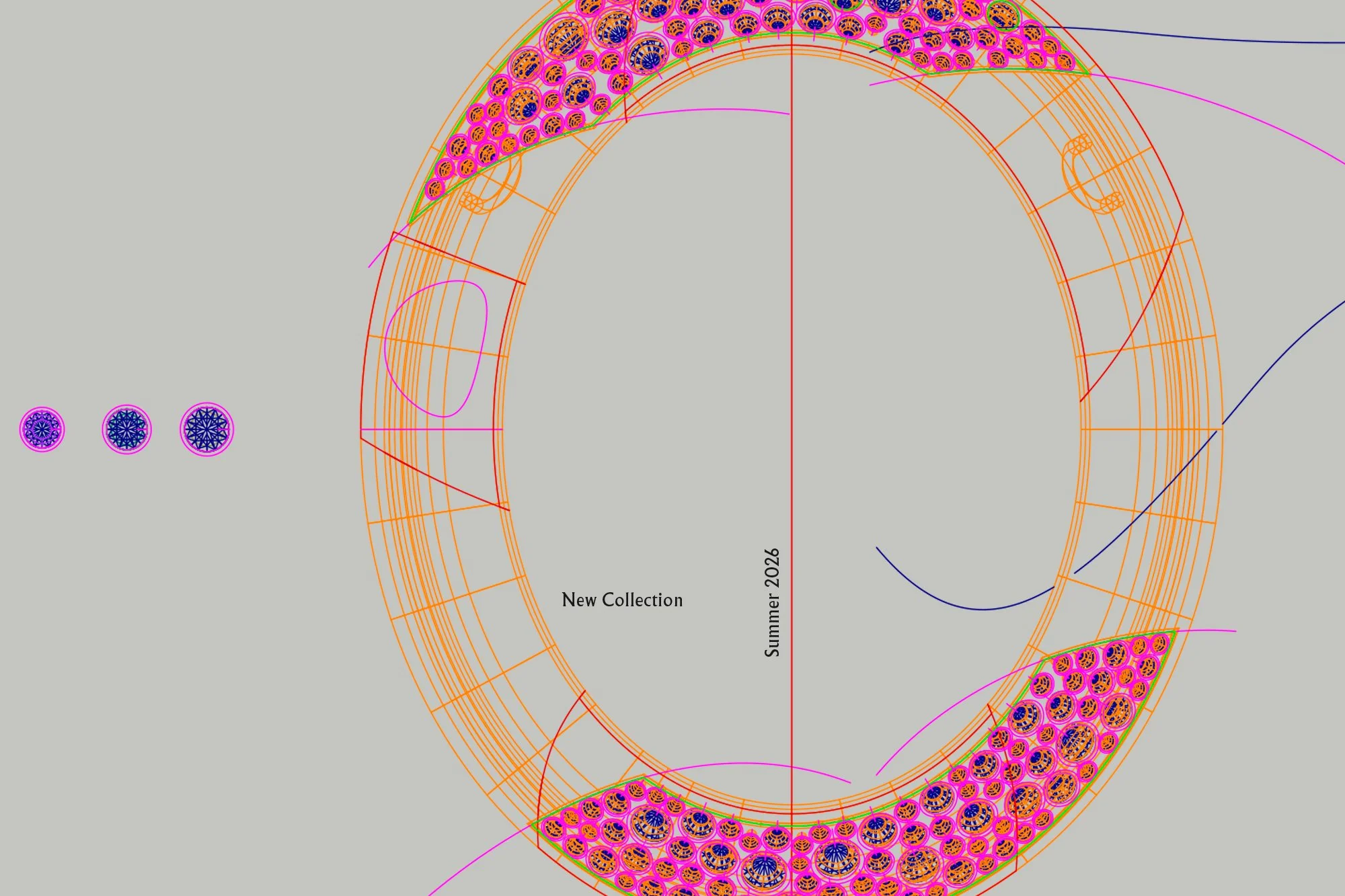Screen dimensions: 1345x896
Task: Click the smallest gemstone on the far left
Action: click(x=42, y=429)
